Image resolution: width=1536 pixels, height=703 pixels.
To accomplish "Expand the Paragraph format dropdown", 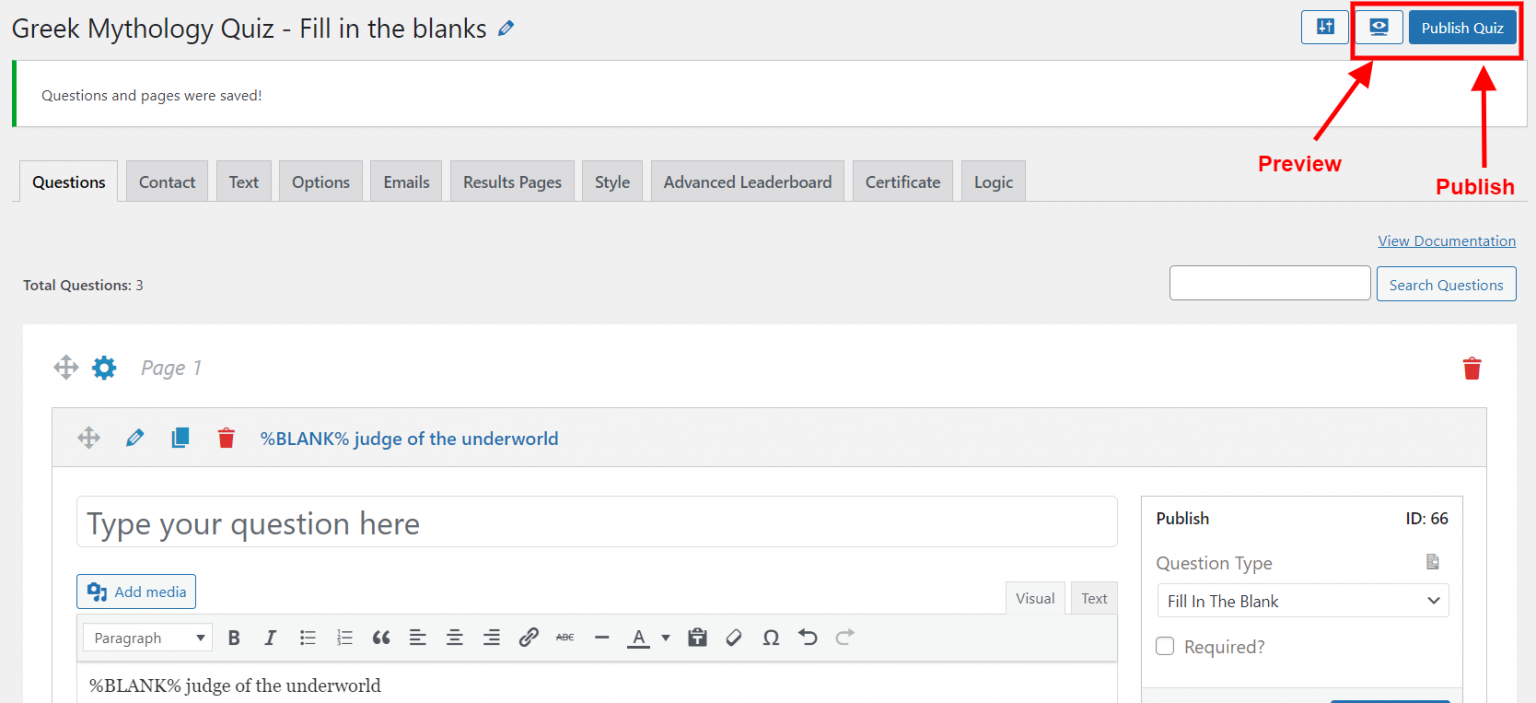I will (147, 638).
